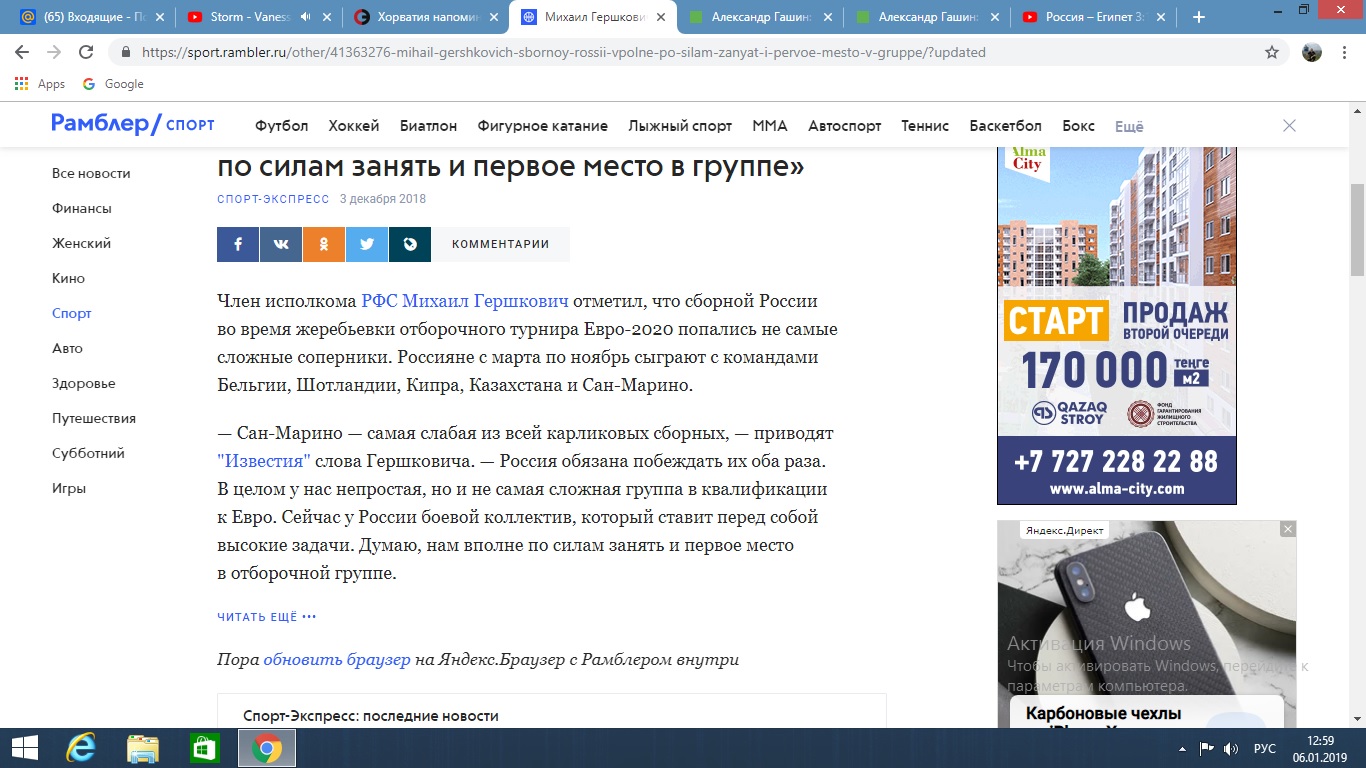This screenshot has height=768, width=1366.
Task: Open КОММЕНТАРИИ button
Action: pos(500,244)
